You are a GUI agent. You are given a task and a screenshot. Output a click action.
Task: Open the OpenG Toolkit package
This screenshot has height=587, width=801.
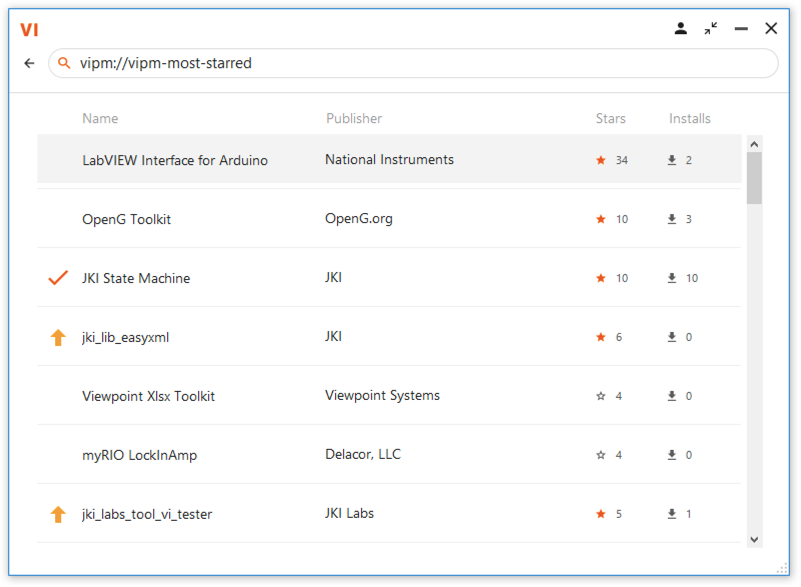(126, 220)
